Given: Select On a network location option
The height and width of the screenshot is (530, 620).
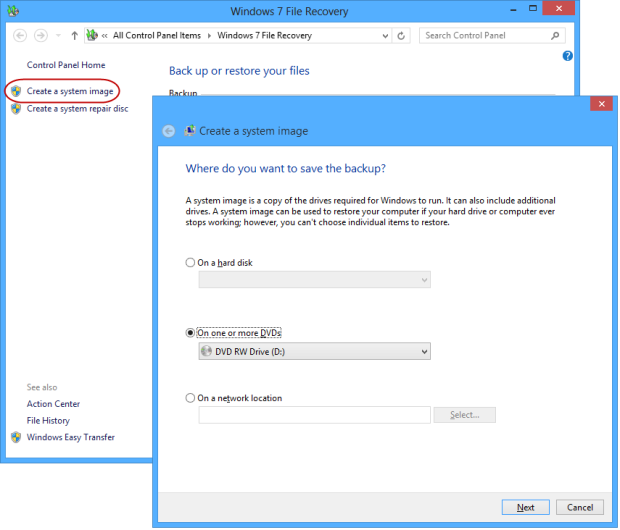Looking at the screenshot, I should 191,398.
